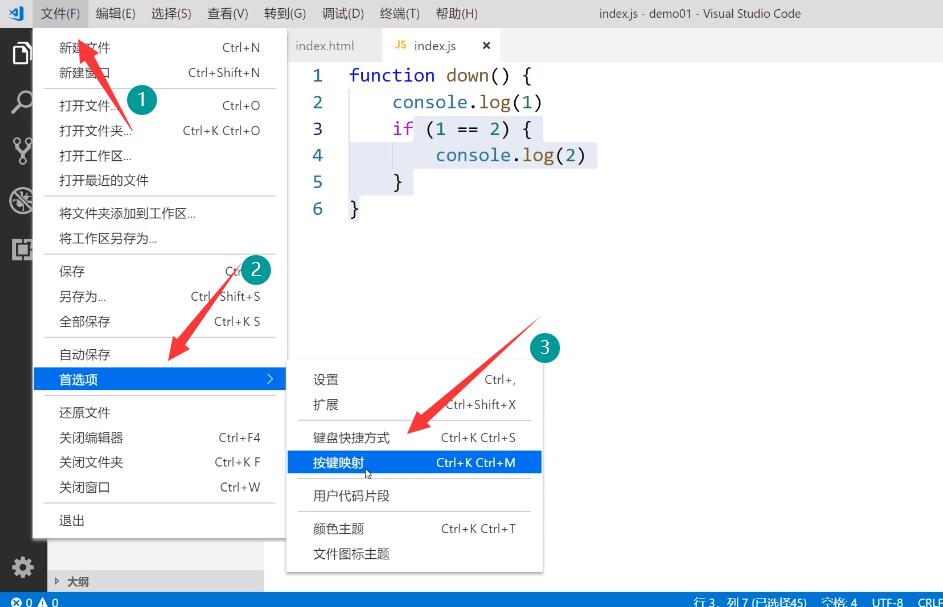Open the 调试(D) menu
Viewport: 943px width, 607px height.
(343, 13)
